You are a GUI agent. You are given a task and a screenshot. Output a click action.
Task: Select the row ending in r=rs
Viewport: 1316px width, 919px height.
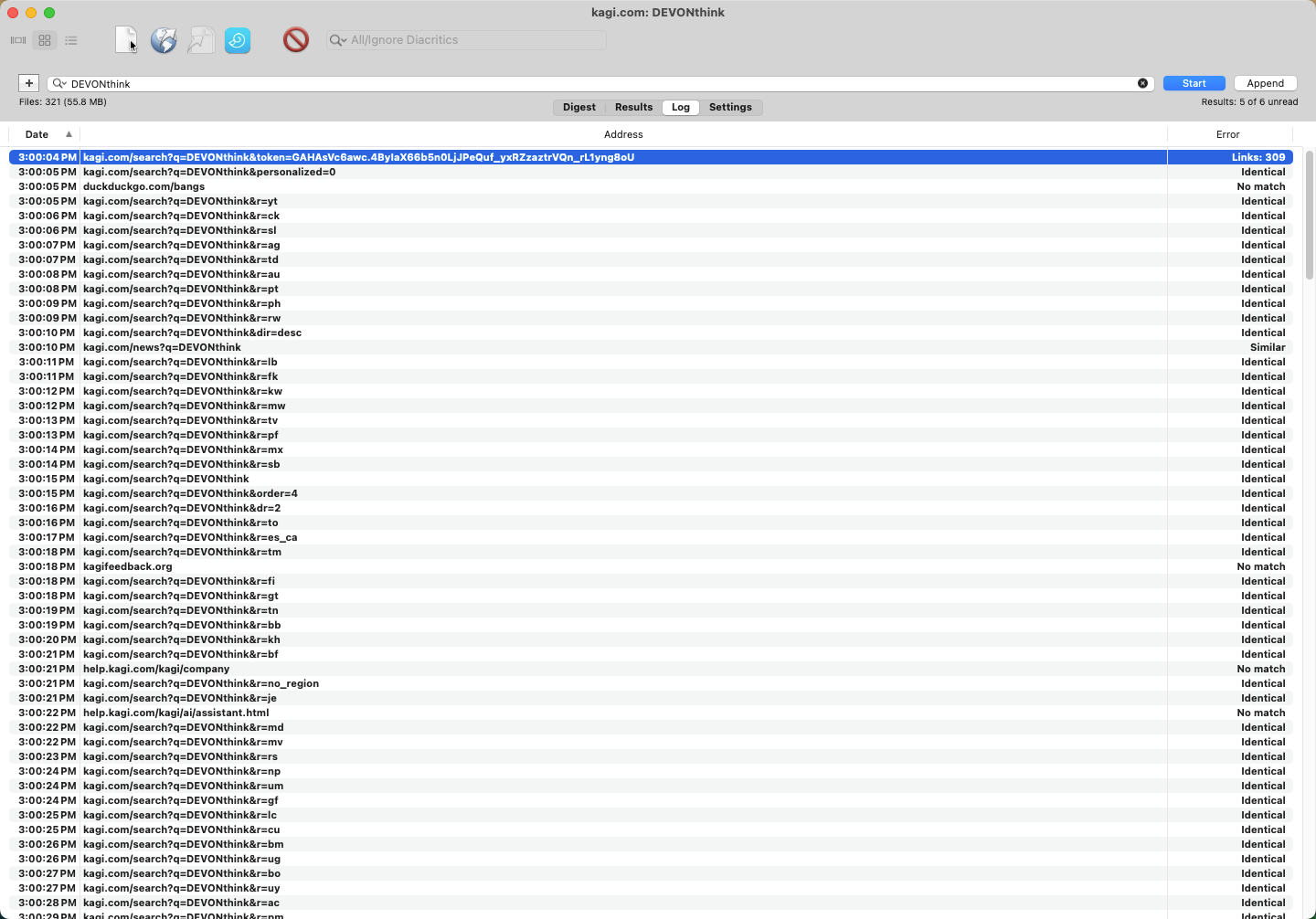(x=651, y=756)
